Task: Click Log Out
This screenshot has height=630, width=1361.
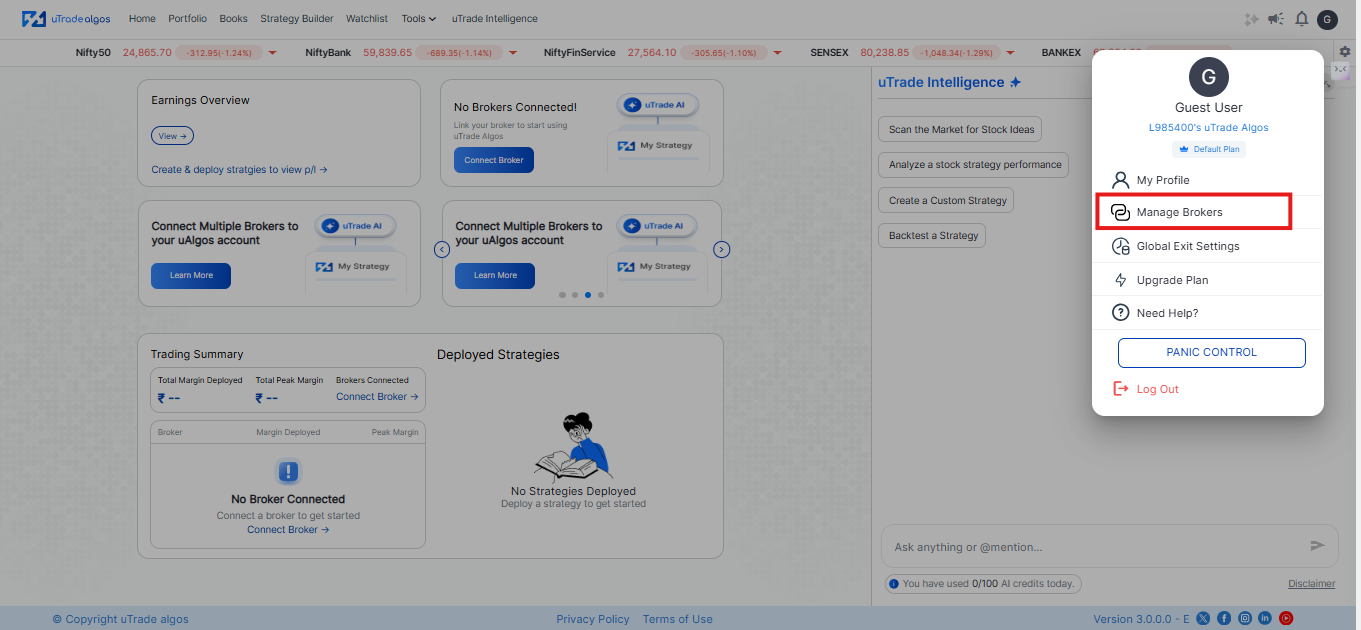Action: tap(1157, 389)
